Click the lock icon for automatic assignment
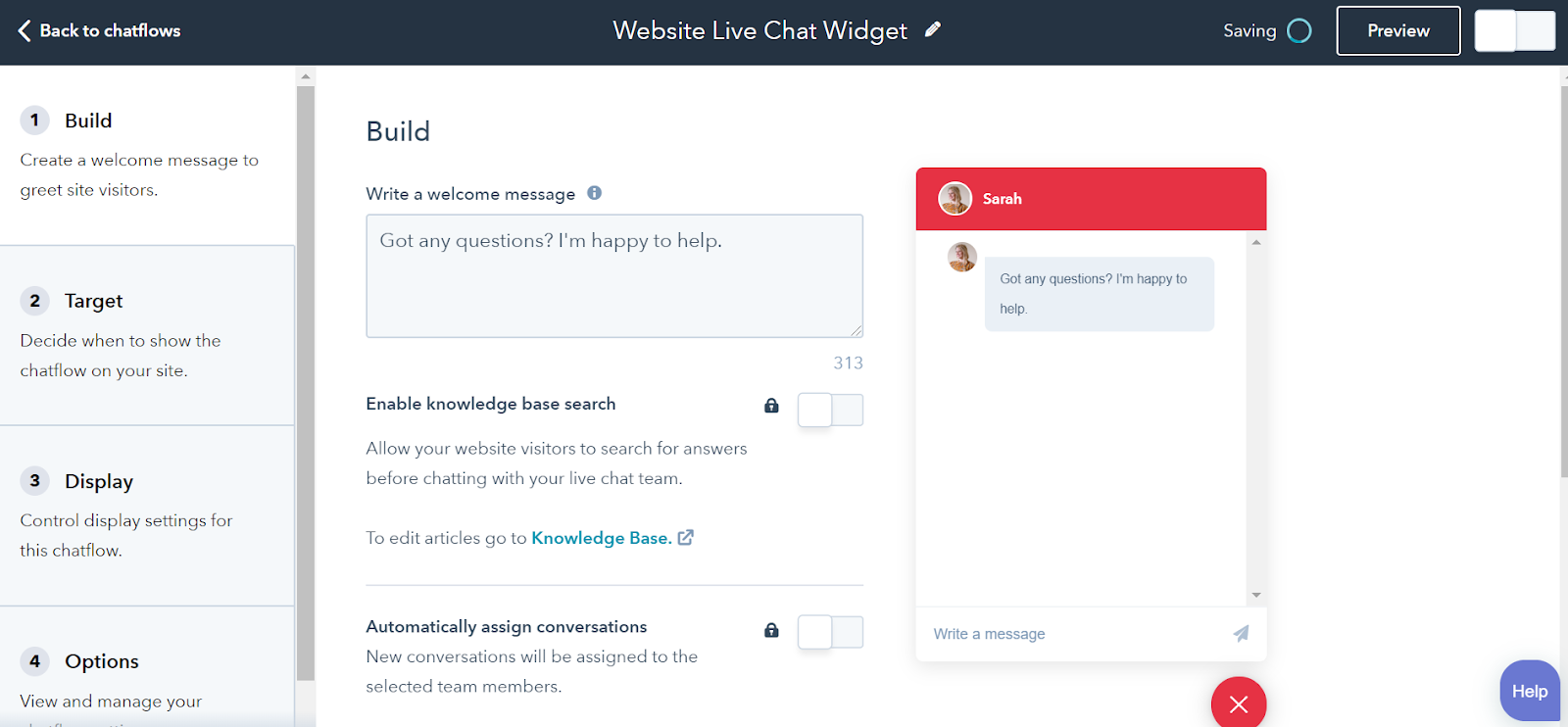The height and width of the screenshot is (727, 1568). click(771, 630)
